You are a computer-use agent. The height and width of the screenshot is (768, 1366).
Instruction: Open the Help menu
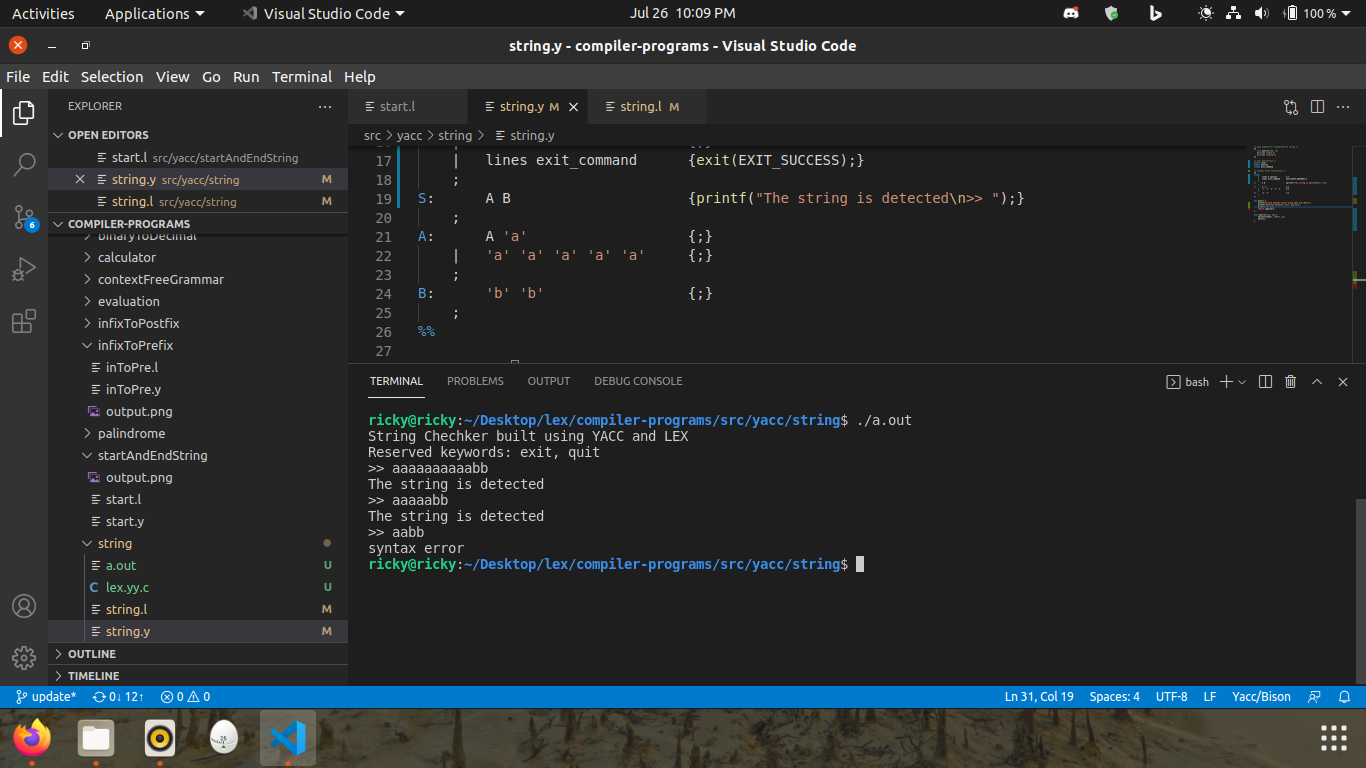point(359,77)
